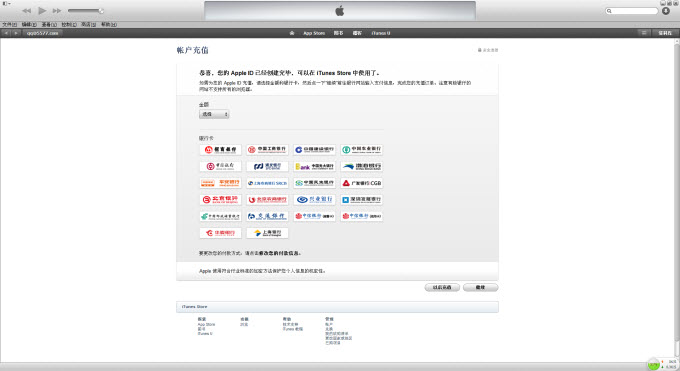This screenshot has height=371, width=680.
Task: Click the search field
Action: coord(632,11)
